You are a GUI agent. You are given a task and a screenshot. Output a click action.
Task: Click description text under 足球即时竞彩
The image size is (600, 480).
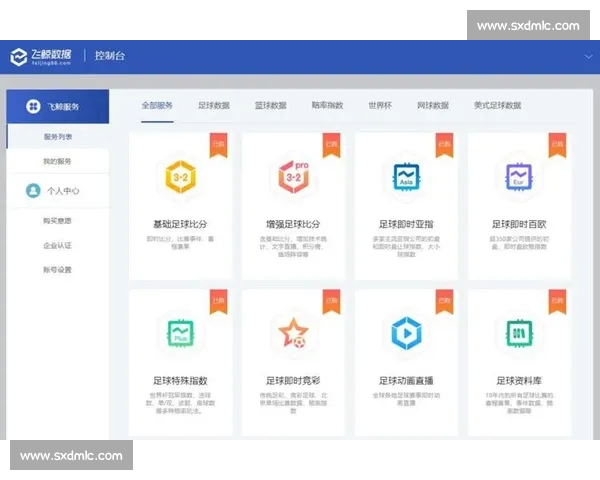click(293, 403)
